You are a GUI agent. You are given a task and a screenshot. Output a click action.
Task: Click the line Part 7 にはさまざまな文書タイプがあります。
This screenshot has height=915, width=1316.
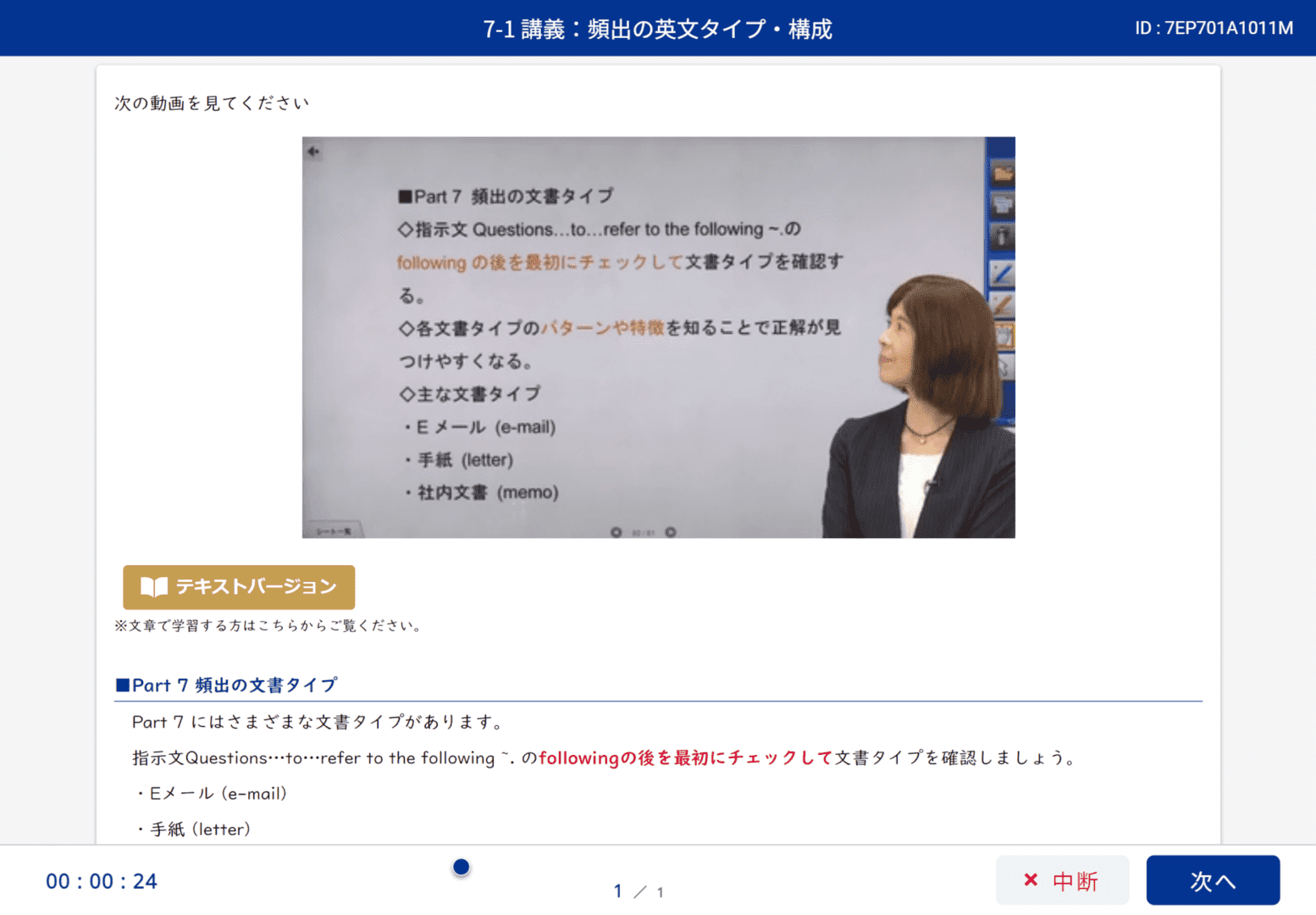pos(319,722)
